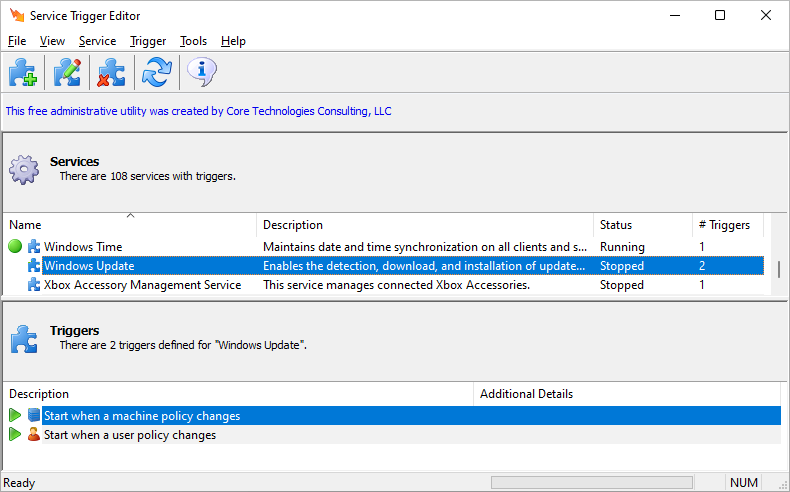This screenshot has height=492, width=790.
Task: Click the triggers Description column header
Action: click(238, 394)
